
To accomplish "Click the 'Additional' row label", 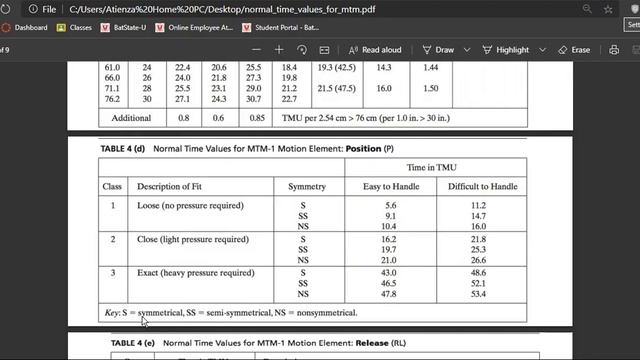I will (x=131, y=118).
